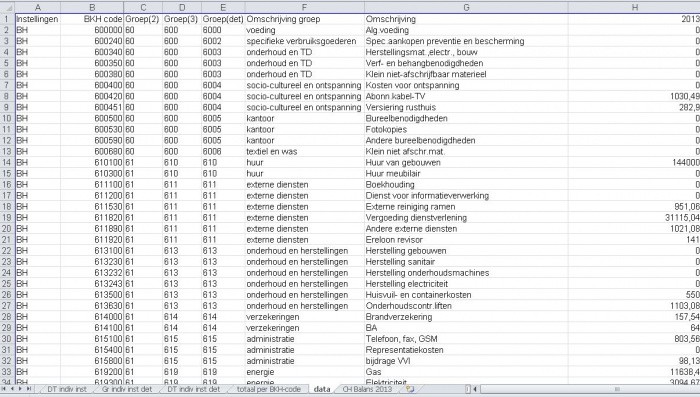Show the previous sheet tab with the navigation arrow
700x397 pixels.
12,389
